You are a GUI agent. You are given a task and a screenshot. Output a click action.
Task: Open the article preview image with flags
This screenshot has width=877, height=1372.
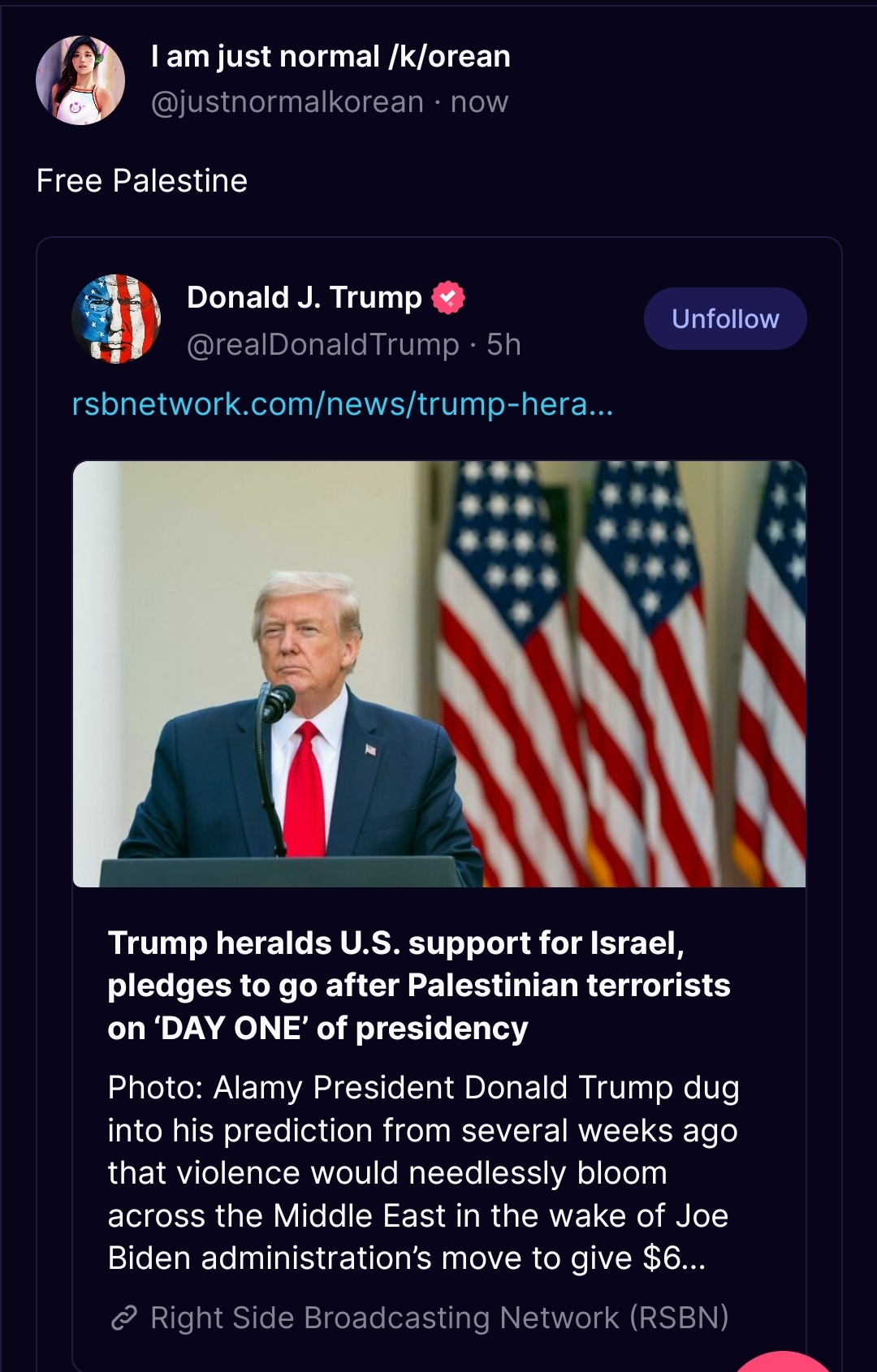click(x=439, y=674)
